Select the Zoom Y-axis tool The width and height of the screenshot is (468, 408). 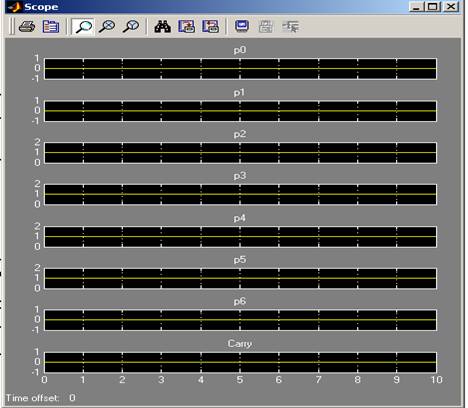coord(131,26)
